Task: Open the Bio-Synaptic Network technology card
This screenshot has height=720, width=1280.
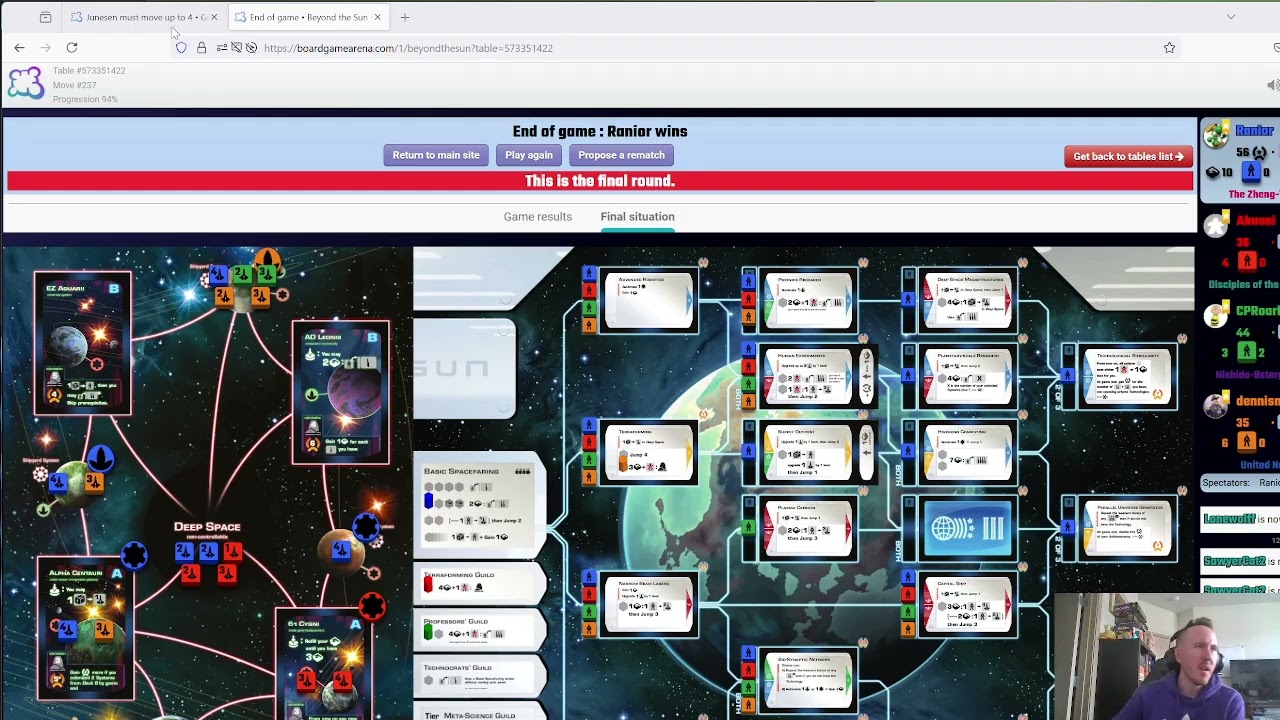Action: point(806,680)
